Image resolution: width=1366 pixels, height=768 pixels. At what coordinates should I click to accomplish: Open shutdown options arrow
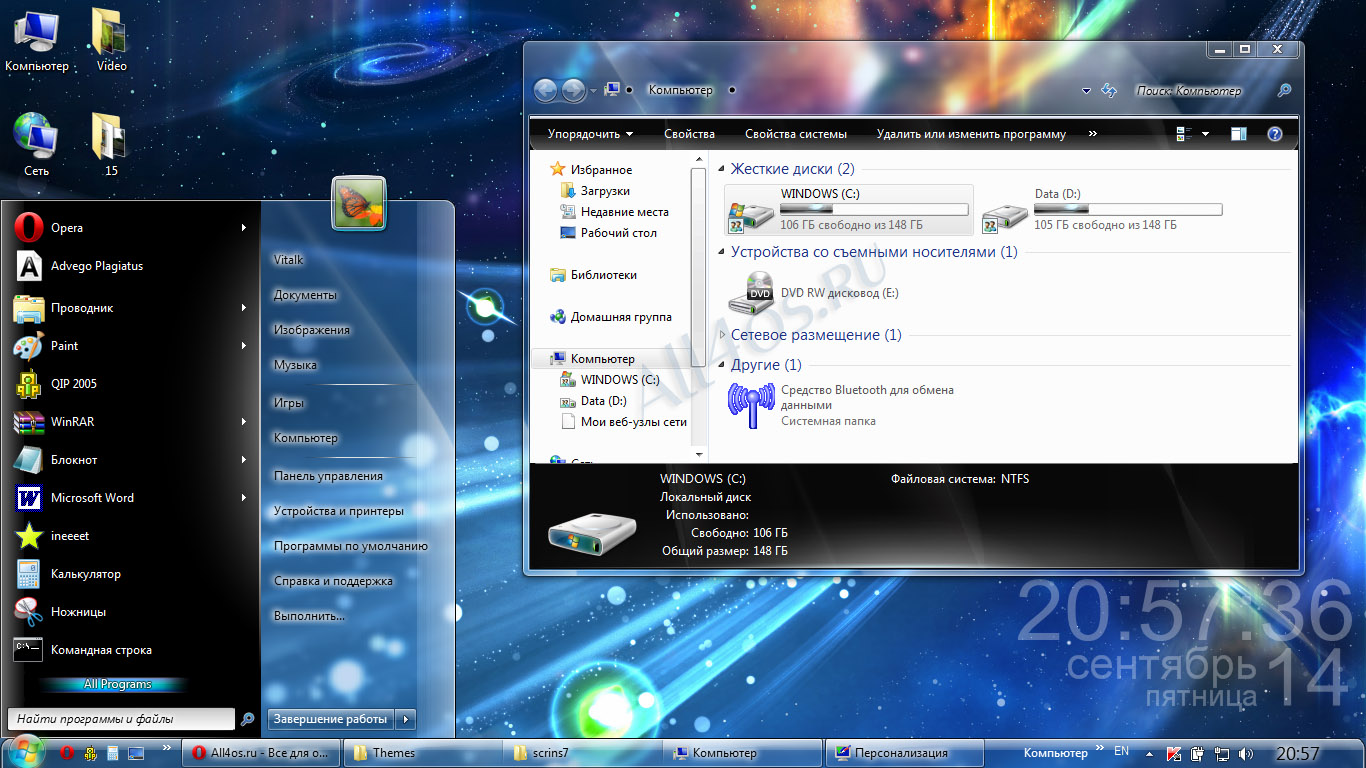pyautogui.click(x=405, y=719)
